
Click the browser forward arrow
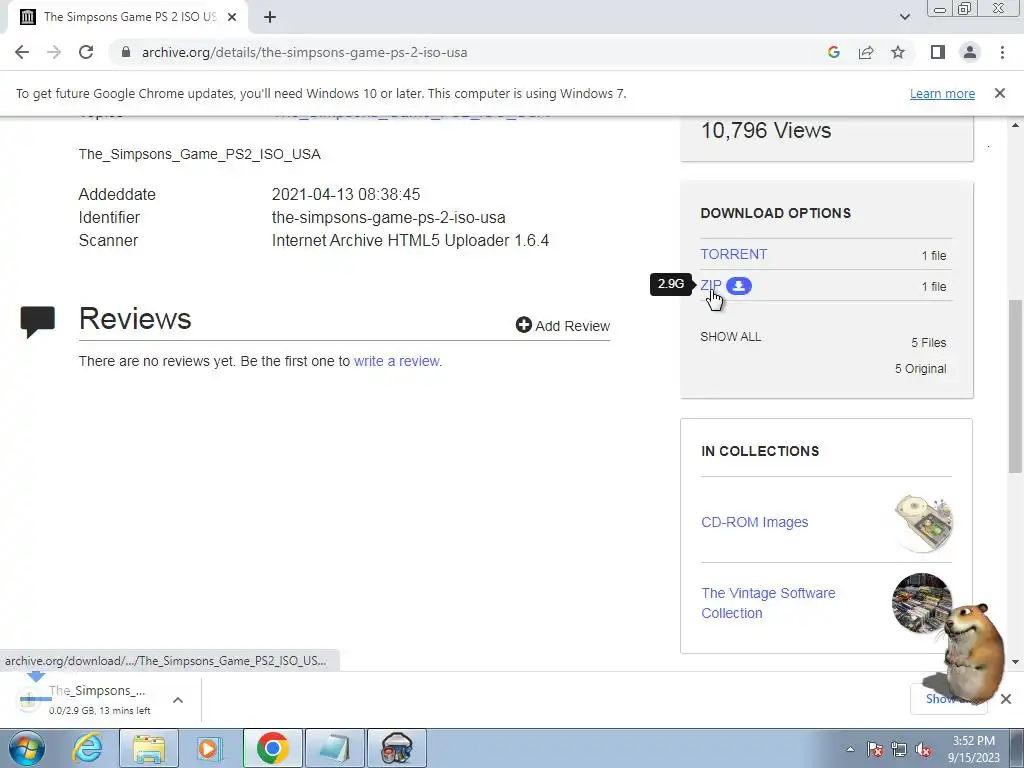(x=54, y=52)
